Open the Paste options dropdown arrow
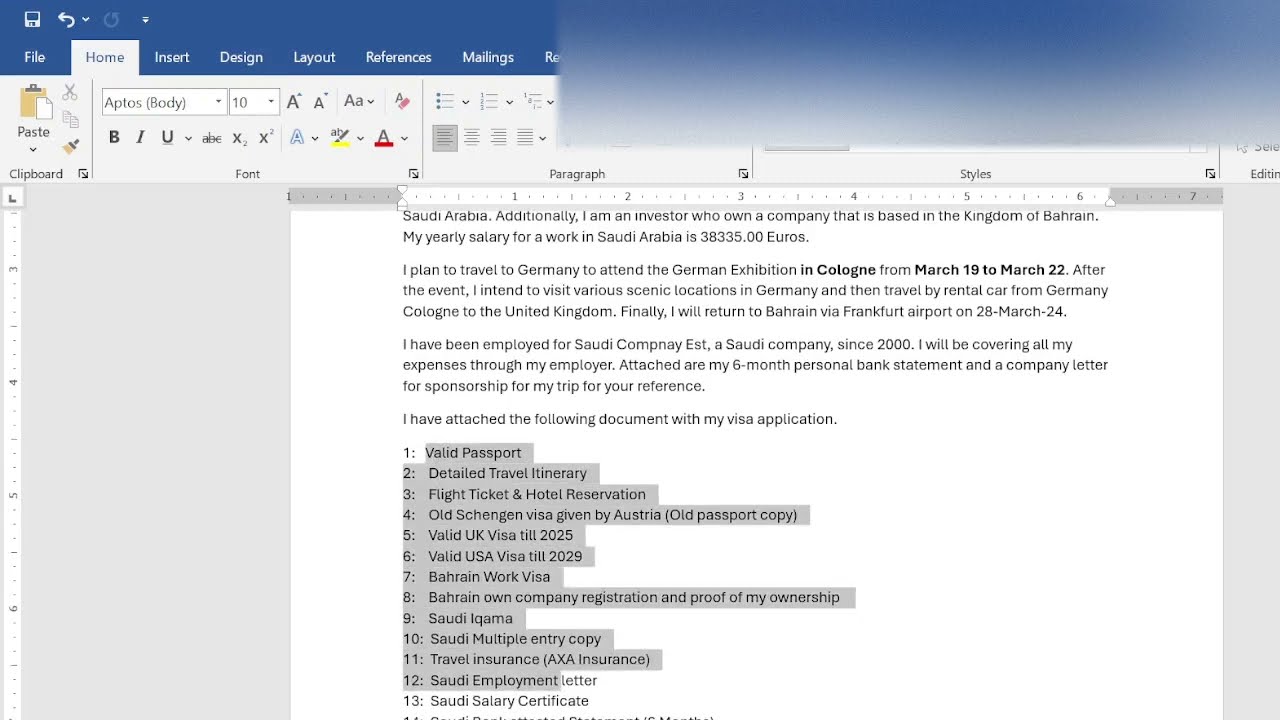Image resolution: width=1280 pixels, height=720 pixels. (33, 150)
